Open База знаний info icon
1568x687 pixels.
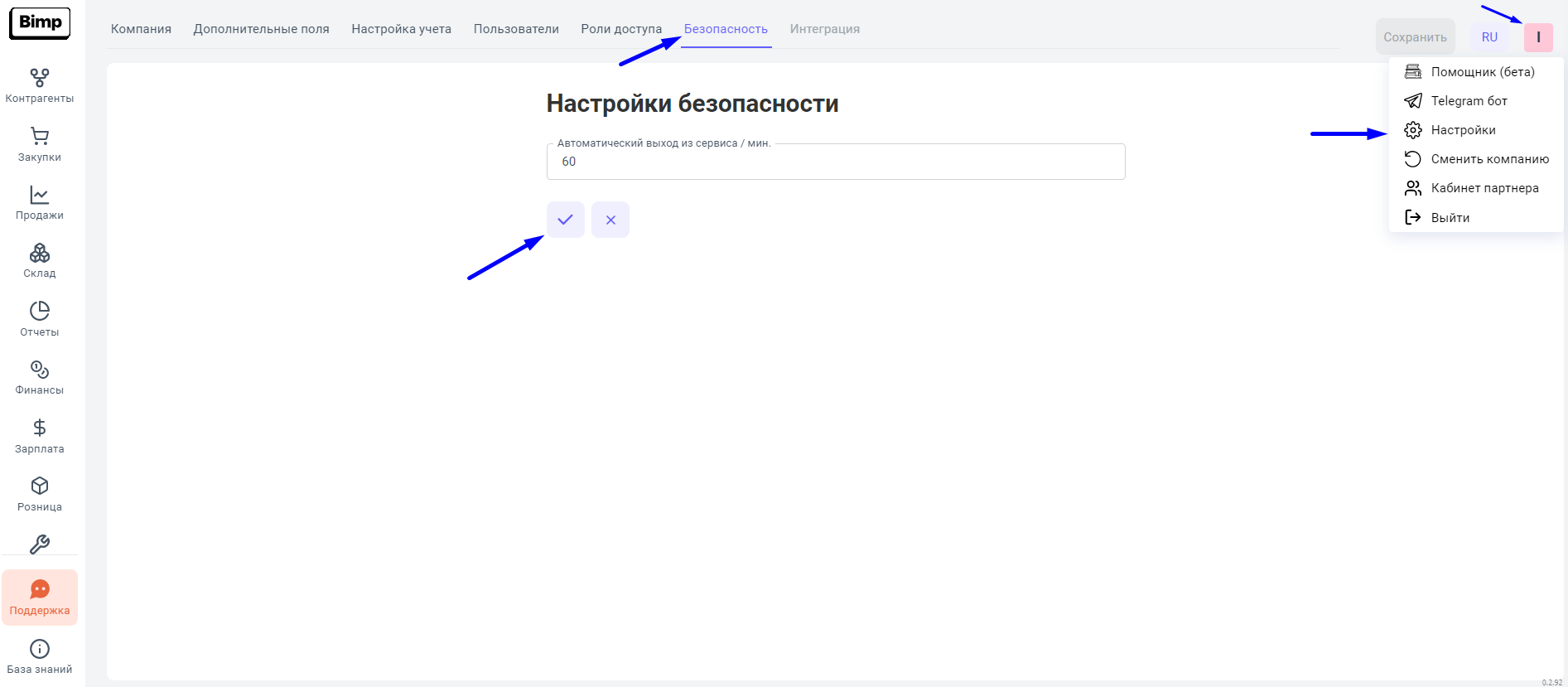point(39,656)
